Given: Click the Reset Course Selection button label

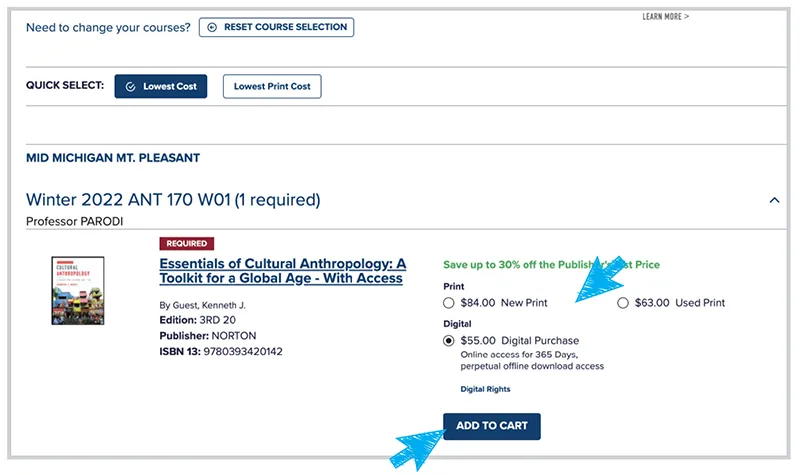Looking at the screenshot, I should pos(286,27).
